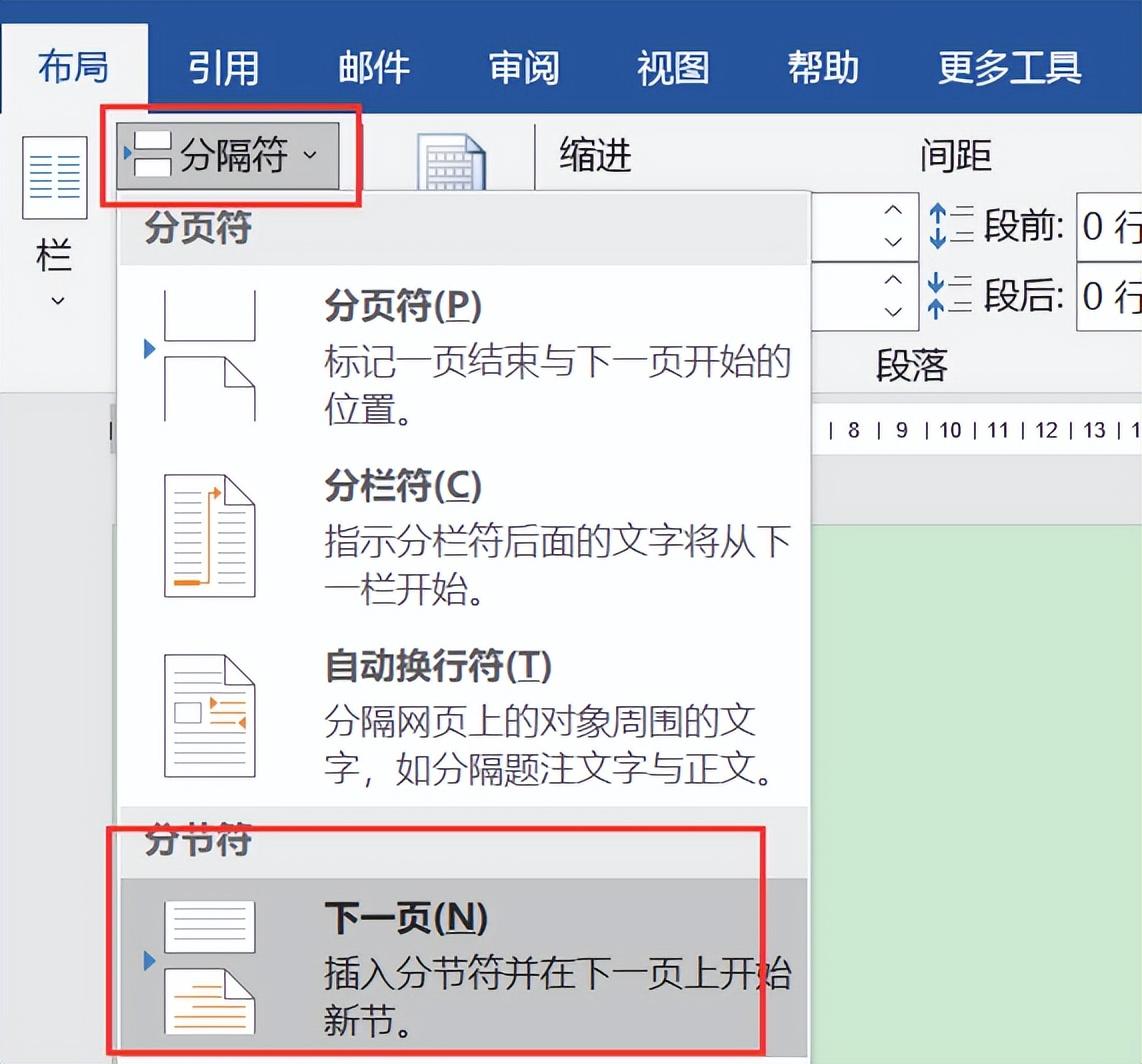Expand the 栏 dropdown chevron
Image resolution: width=1142 pixels, height=1064 pixels.
[x=58, y=300]
